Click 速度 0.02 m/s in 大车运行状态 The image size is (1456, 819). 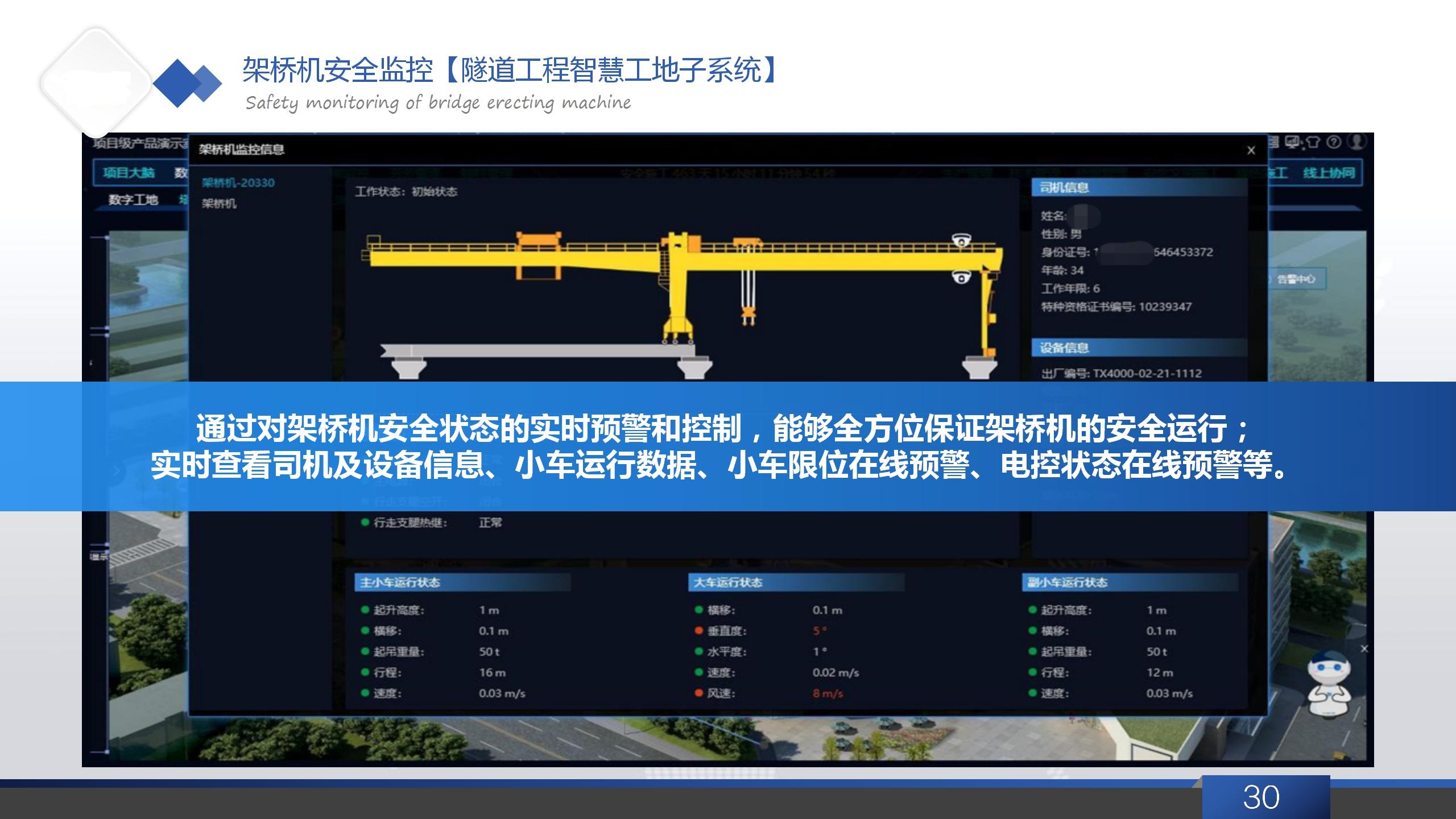click(x=777, y=672)
